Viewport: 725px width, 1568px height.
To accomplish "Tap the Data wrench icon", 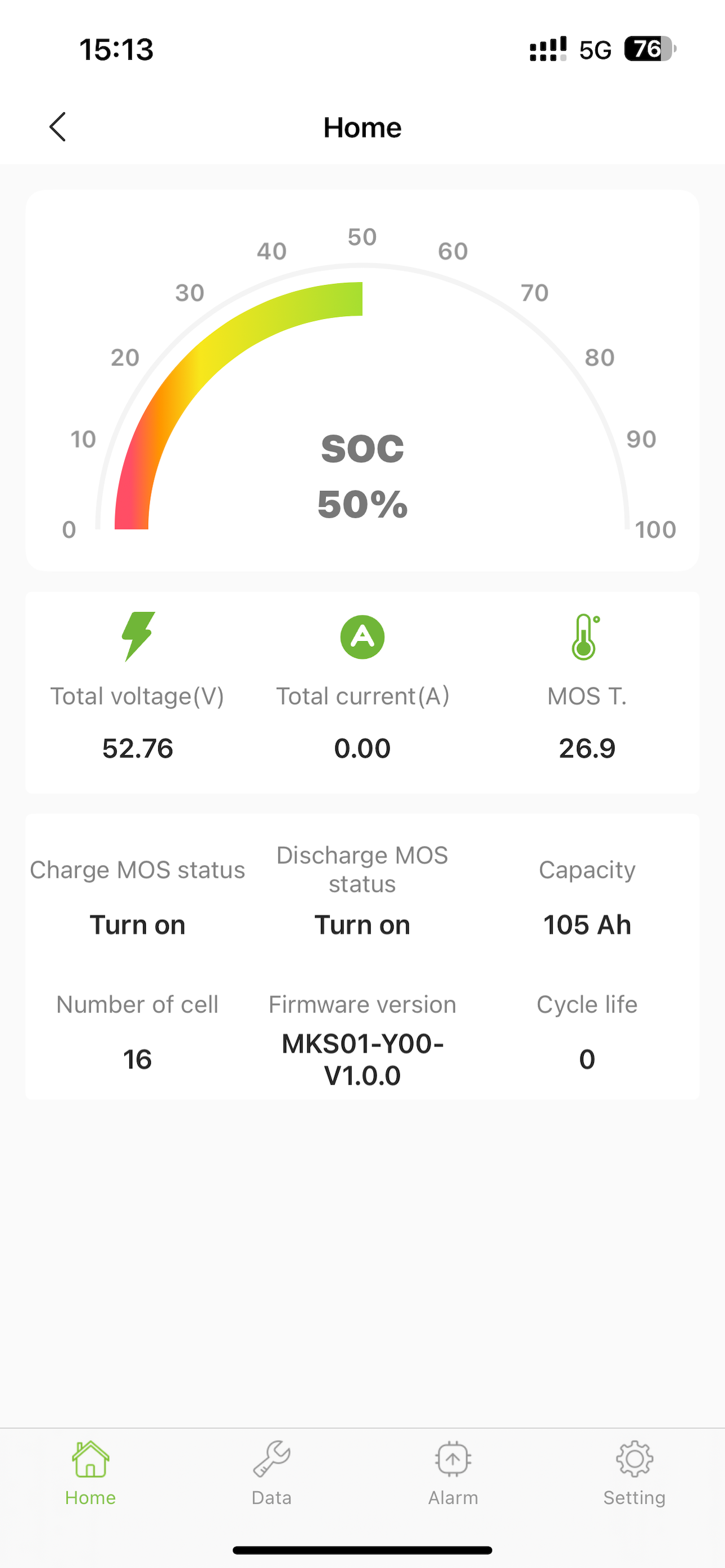I will pyautogui.click(x=272, y=1458).
